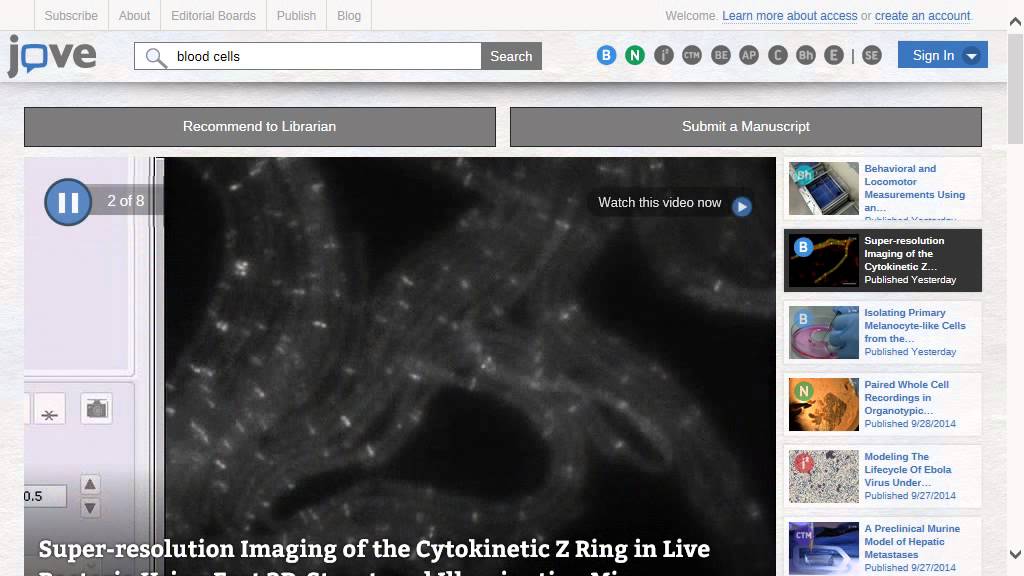Click thumbnail of Behavioral and Locomotor article

pos(824,189)
